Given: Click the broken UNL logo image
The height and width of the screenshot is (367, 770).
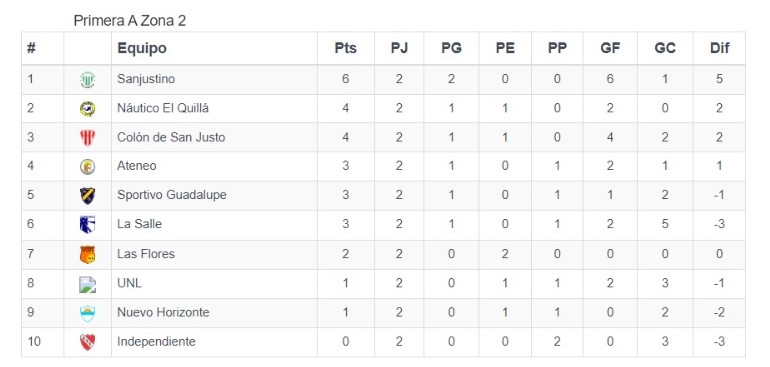Looking at the screenshot, I should 87,284.
